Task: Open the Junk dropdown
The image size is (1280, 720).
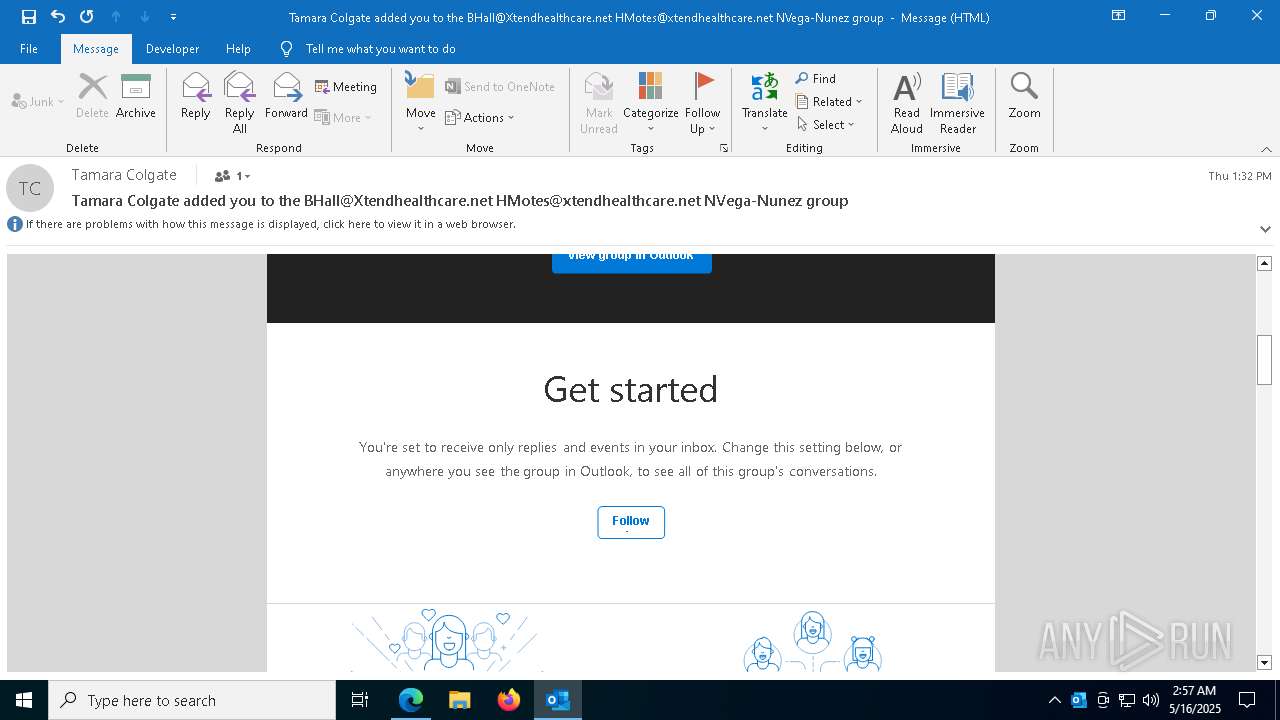Action: click(38, 101)
